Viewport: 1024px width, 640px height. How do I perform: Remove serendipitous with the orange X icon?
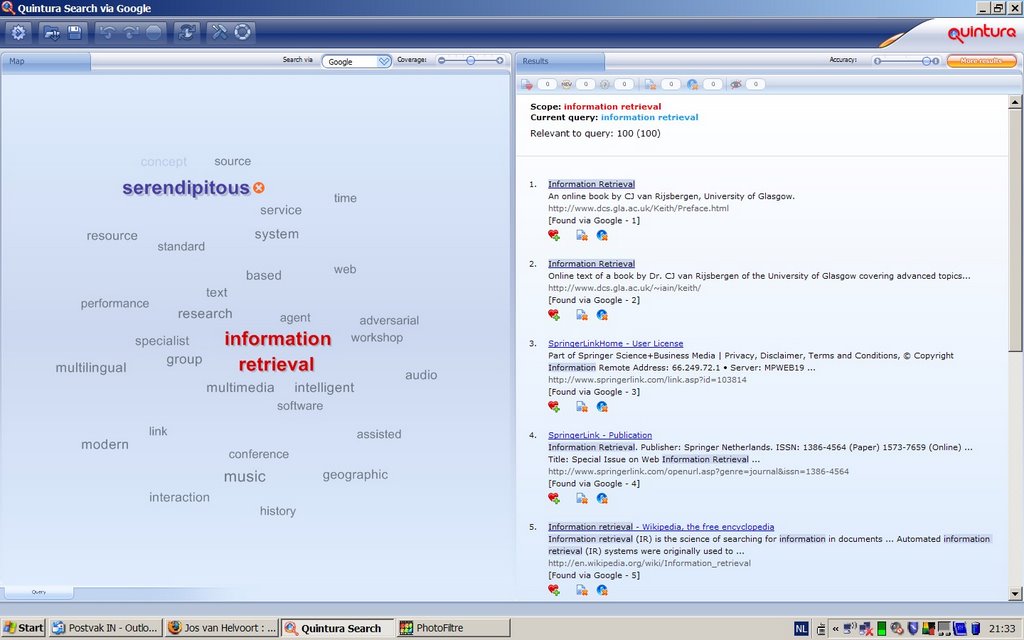coord(259,187)
